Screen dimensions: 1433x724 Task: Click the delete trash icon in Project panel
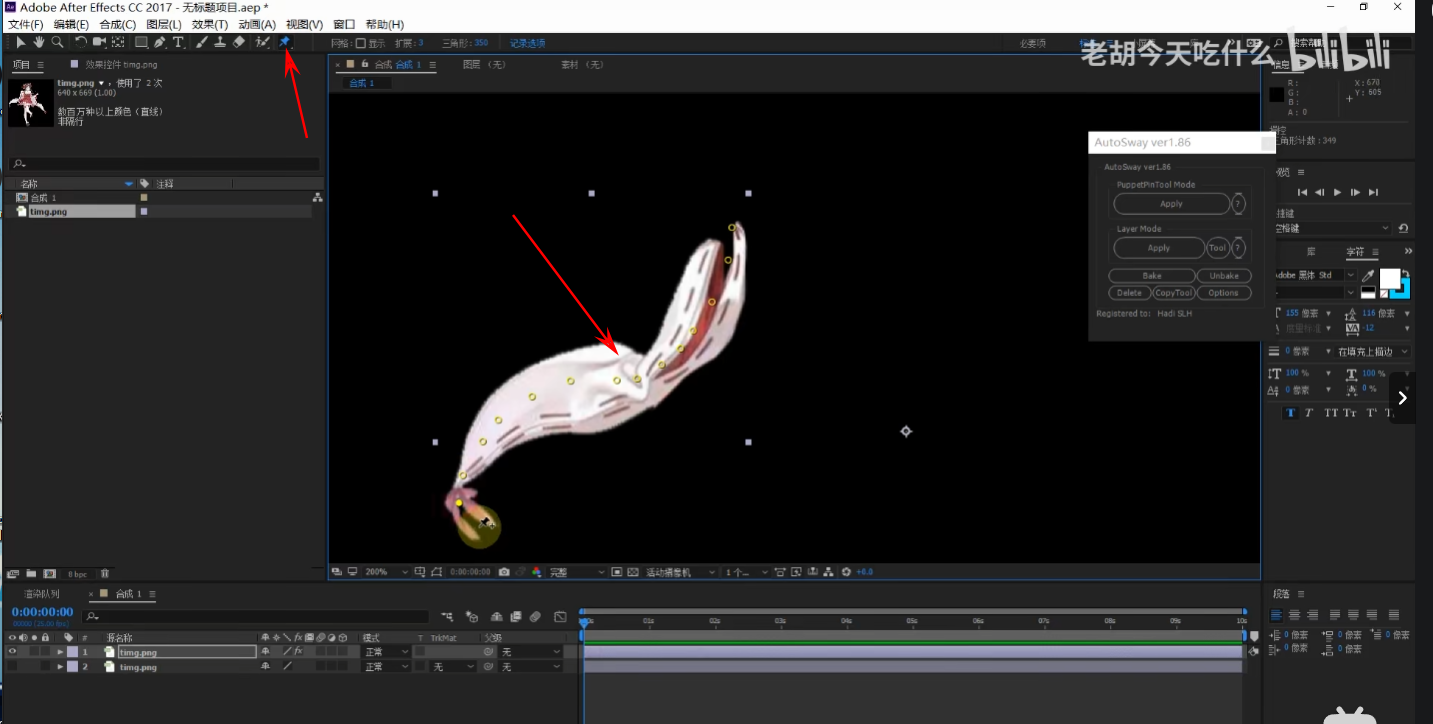click(x=104, y=574)
